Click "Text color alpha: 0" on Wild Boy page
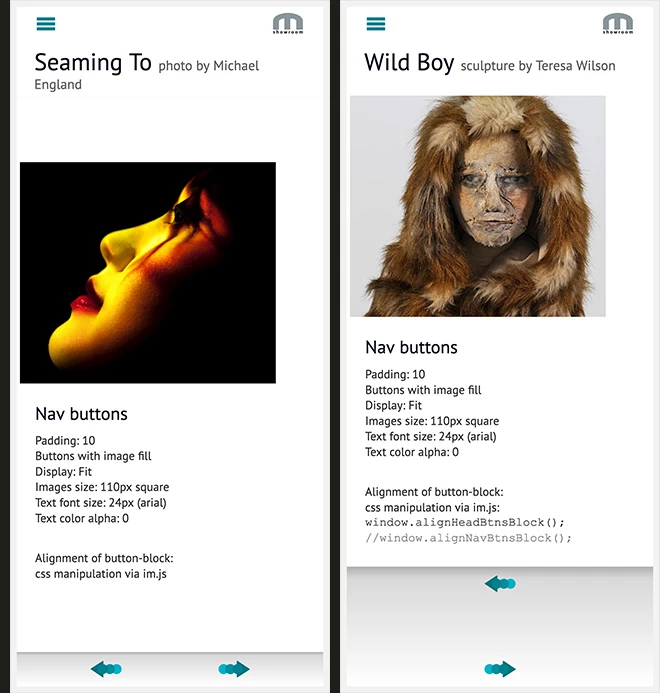The image size is (660, 693). pos(412,452)
